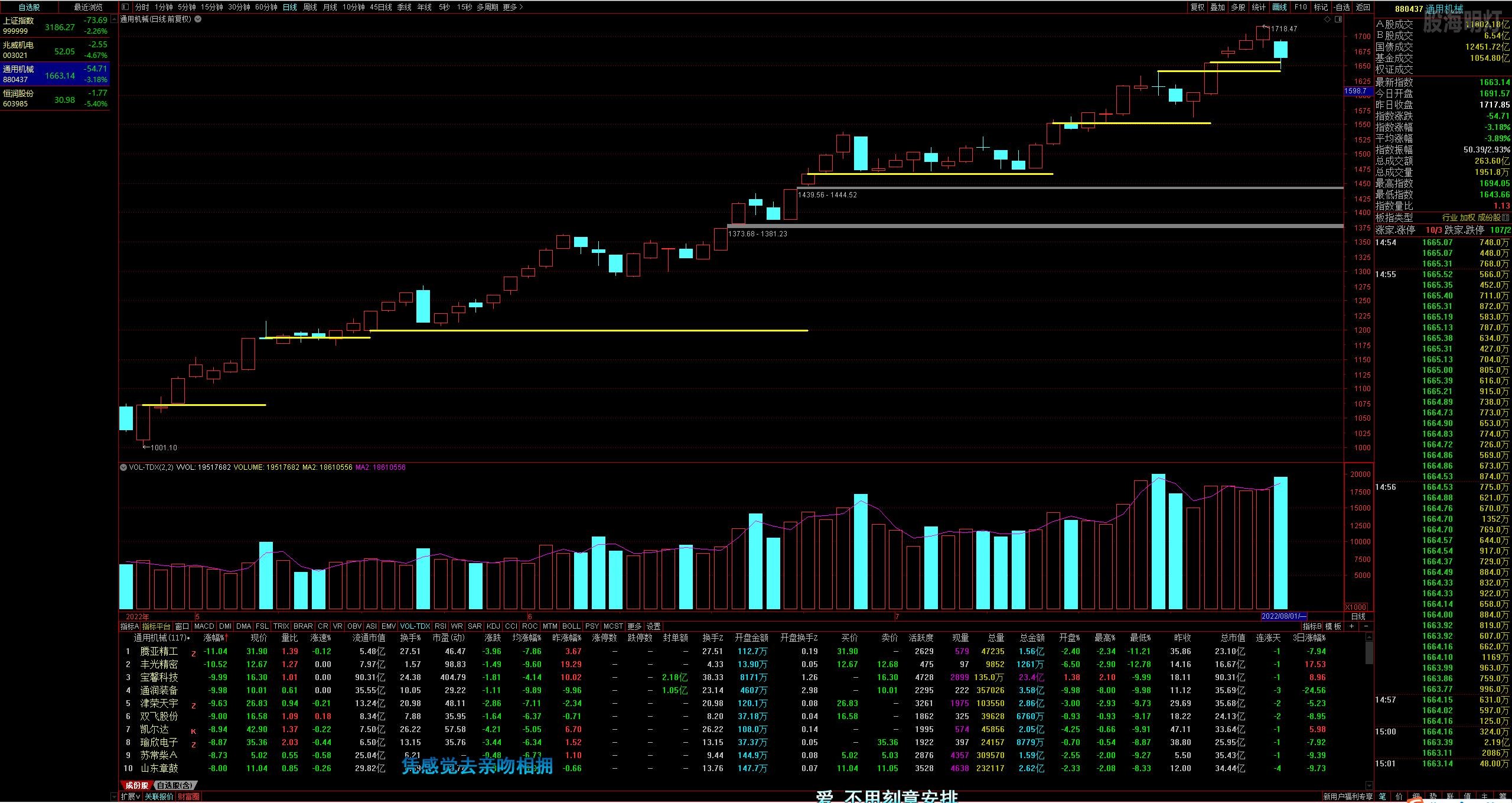Switch to the RSI indicator
The image size is (1512, 803).
tap(440, 626)
